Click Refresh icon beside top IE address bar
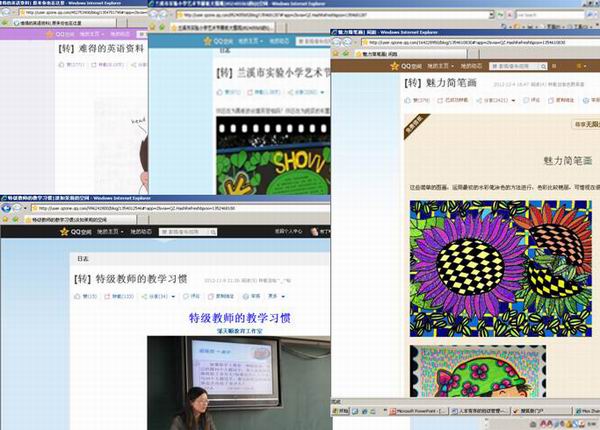Viewport: 600px width, 430px height. (501, 15)
